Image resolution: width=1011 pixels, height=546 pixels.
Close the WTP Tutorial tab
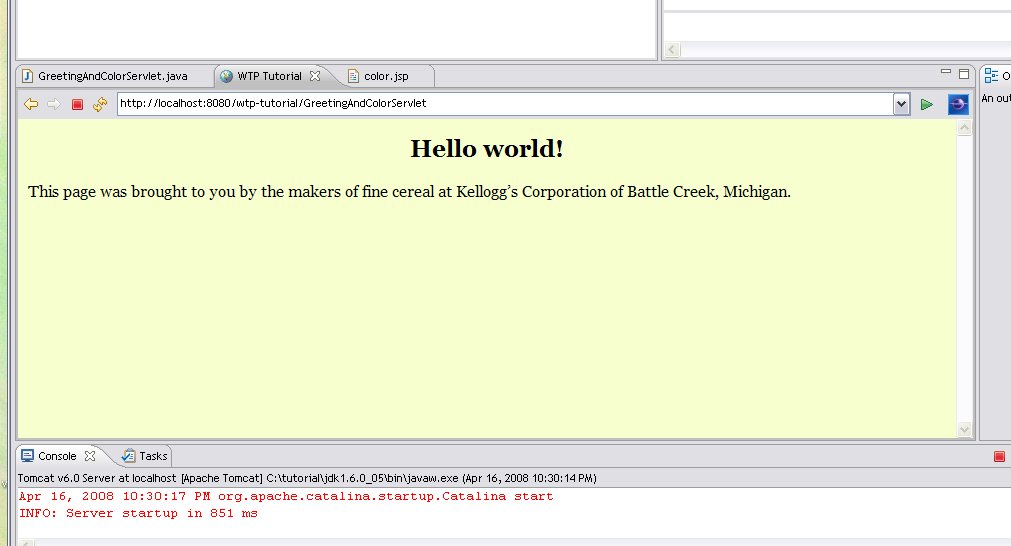coord(315,76)
